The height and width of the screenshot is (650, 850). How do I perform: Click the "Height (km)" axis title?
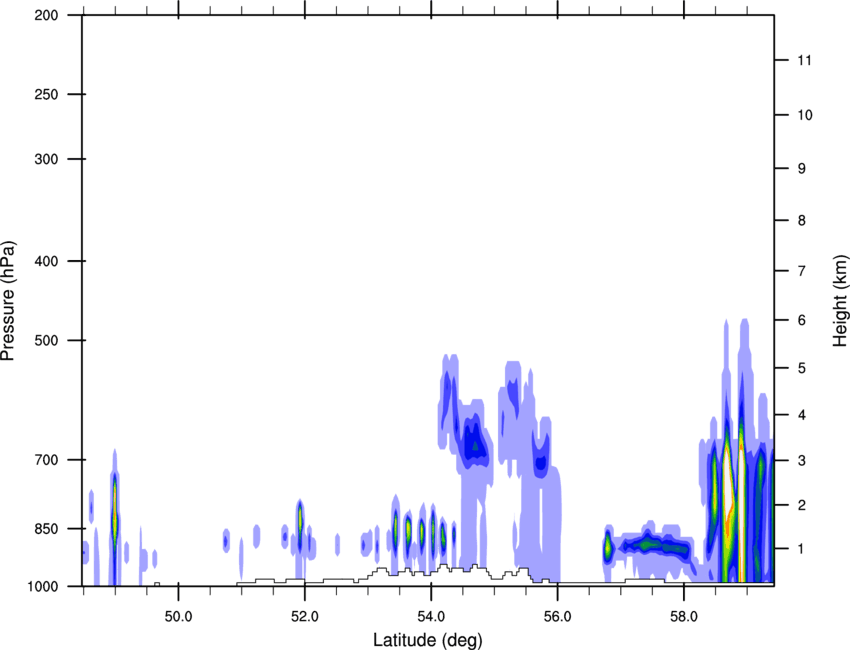coord(840,301)
